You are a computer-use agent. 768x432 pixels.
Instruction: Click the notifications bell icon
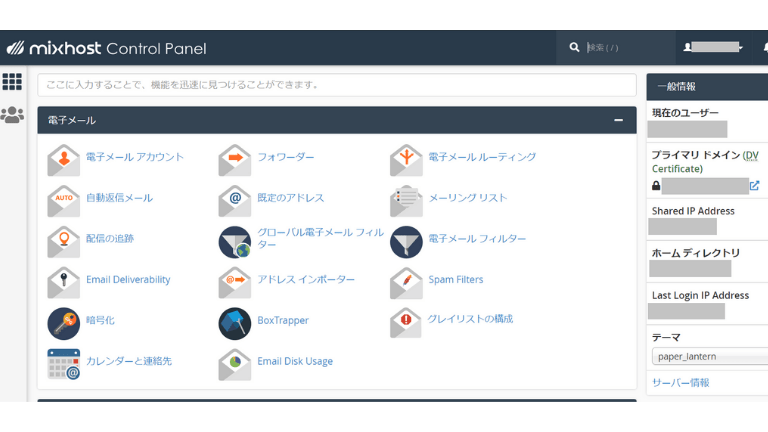[765, 47]
